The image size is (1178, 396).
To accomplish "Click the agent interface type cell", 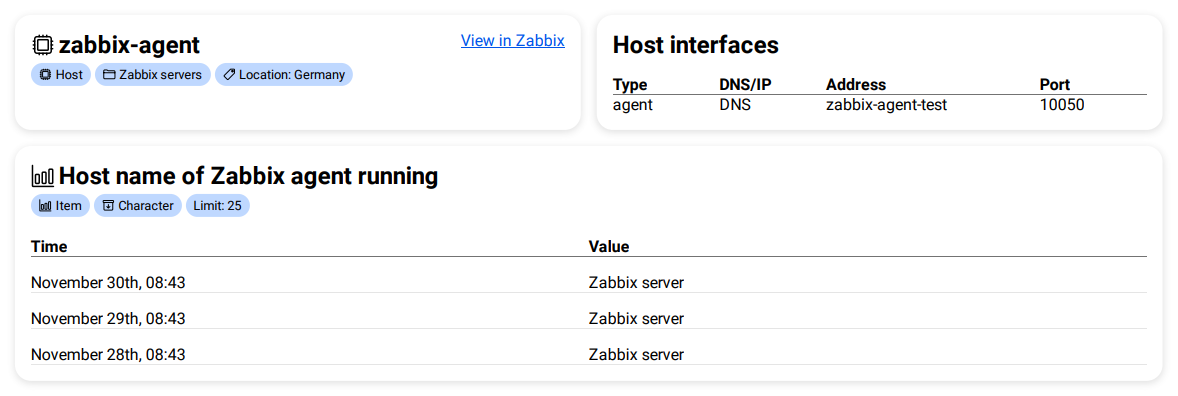I will pos(633,105).
